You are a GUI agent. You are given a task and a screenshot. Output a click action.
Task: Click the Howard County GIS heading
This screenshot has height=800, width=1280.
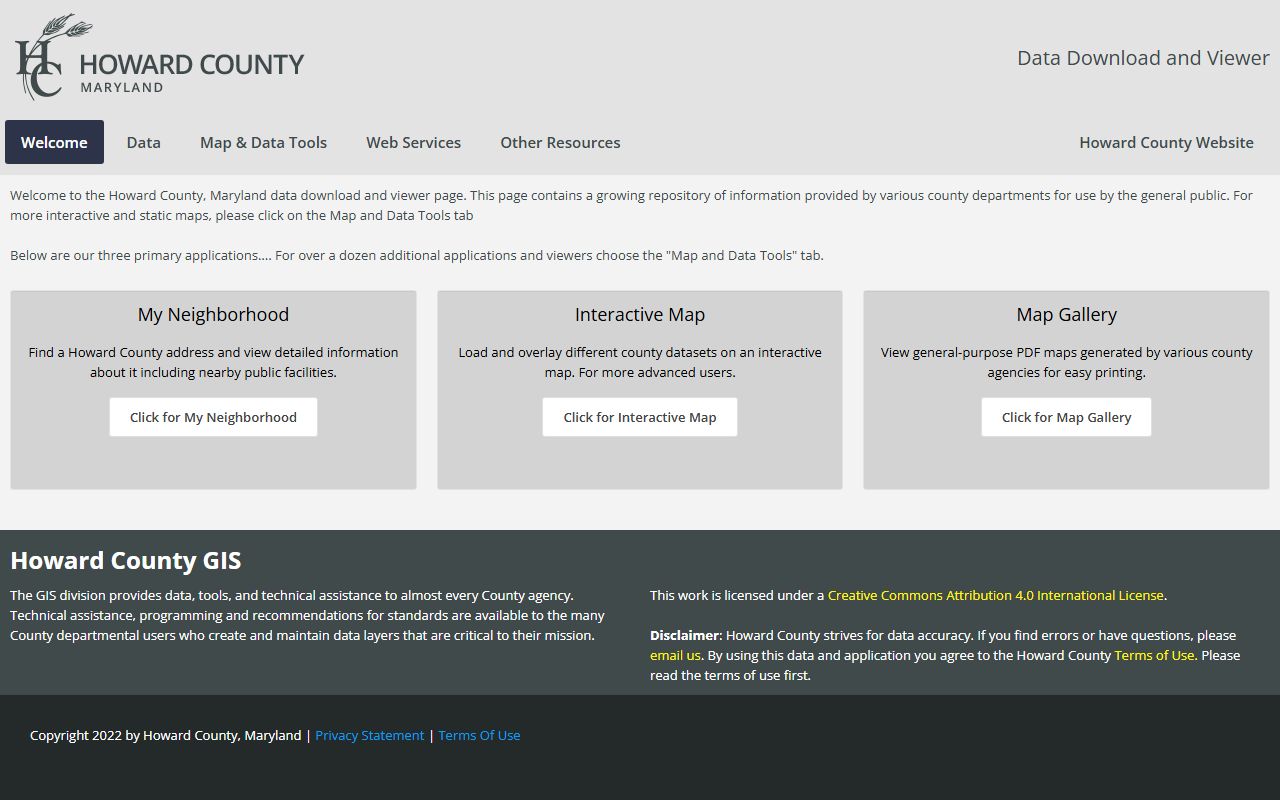[126, 560]
